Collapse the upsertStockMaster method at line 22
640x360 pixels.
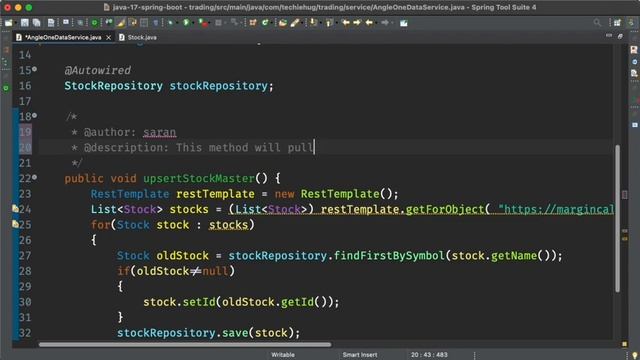pyautogui.click(x=35, y=178)
